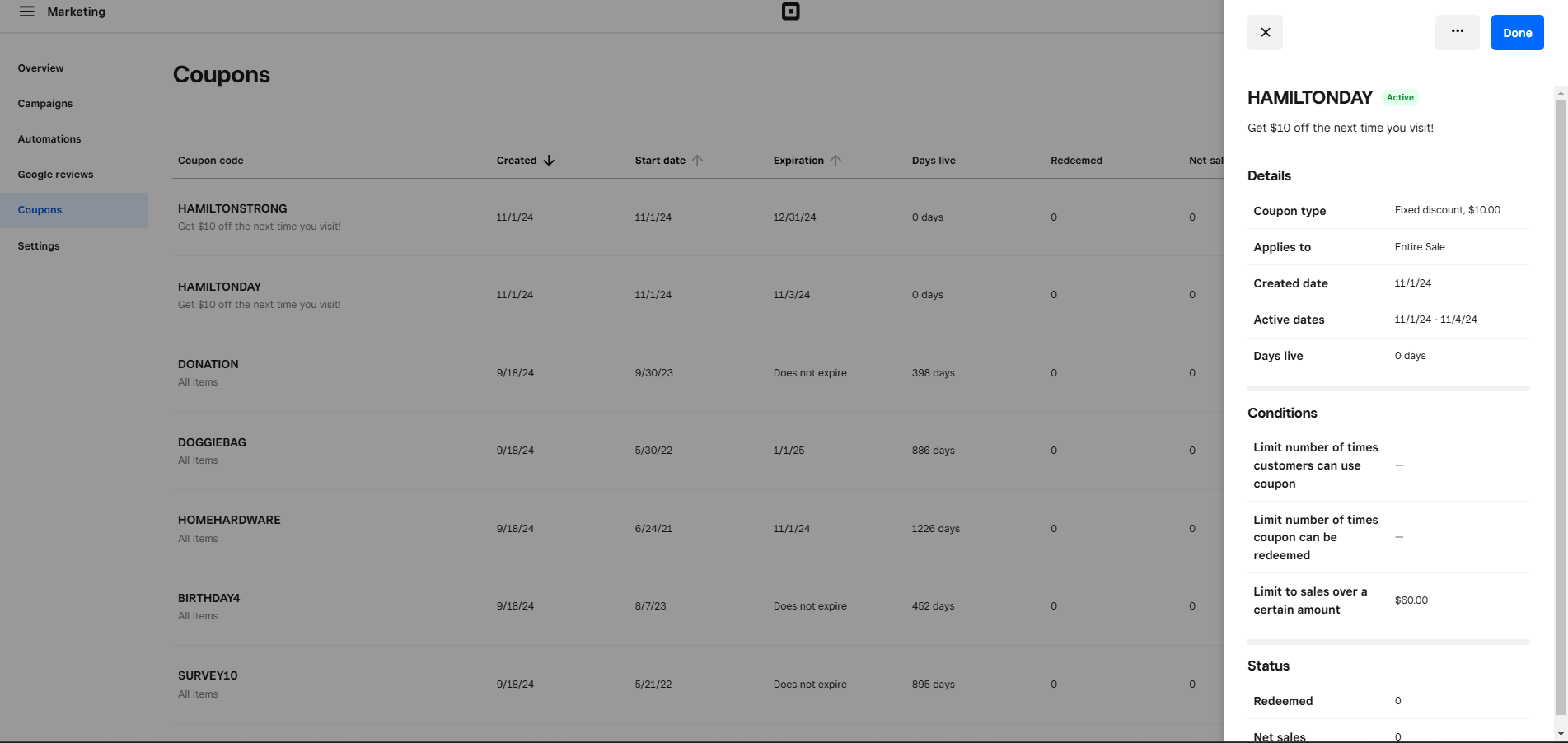Image resolution: width=1568 pixels, height=743 pixels.
Task: Open the Automations section
Action: coord(49,139)
